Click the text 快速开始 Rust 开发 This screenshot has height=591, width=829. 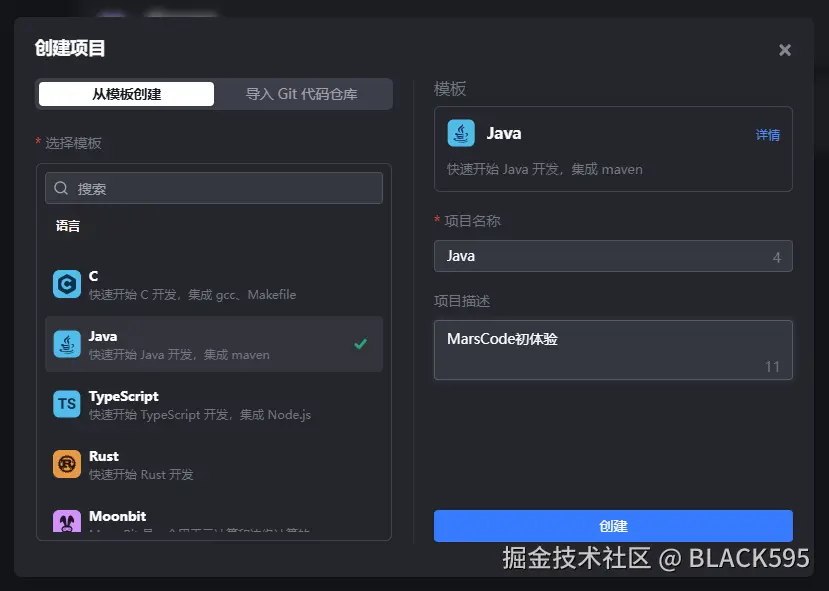[141, 475]
